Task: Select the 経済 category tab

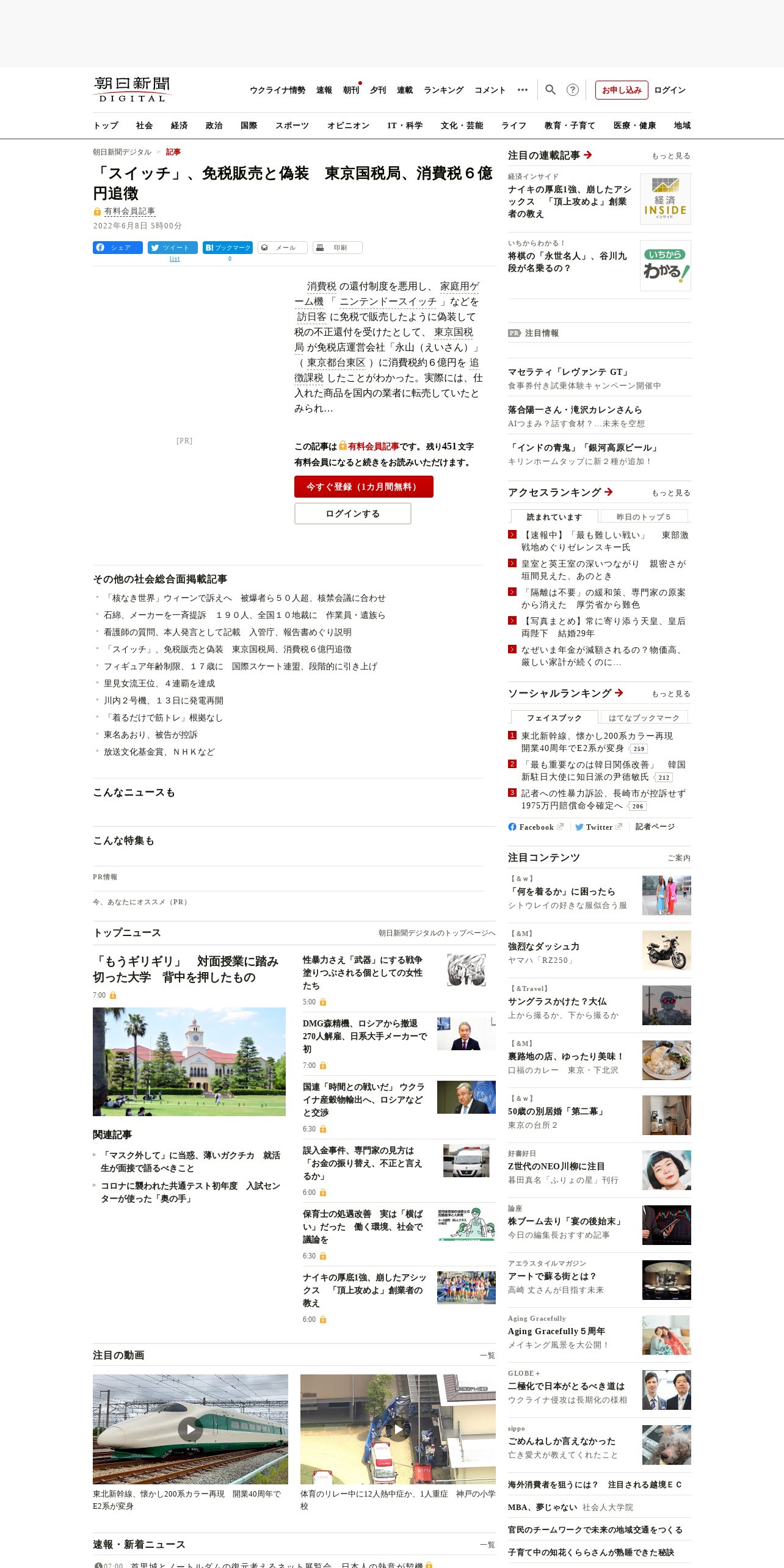Action: pos(179,125)
